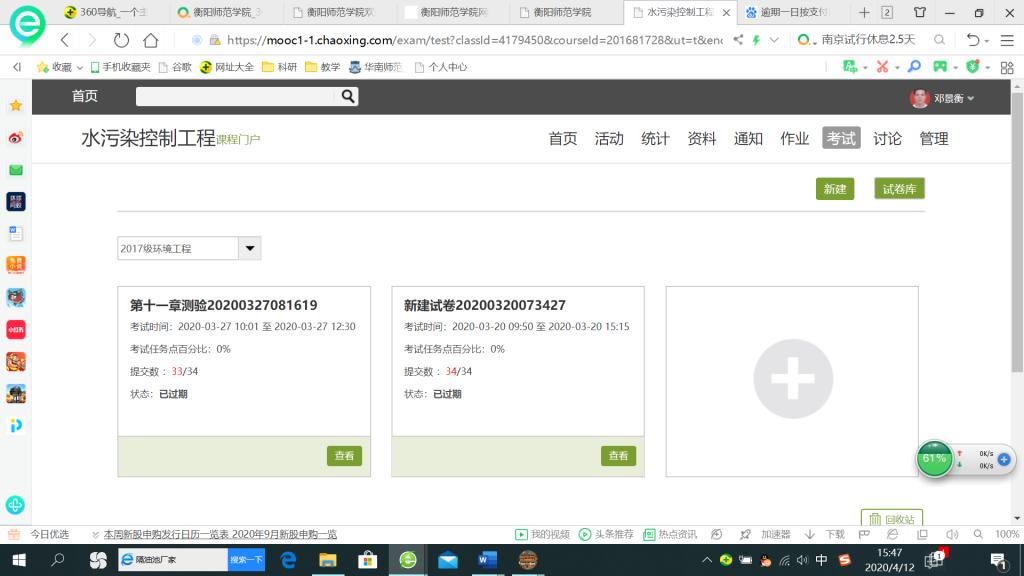1024x576 pixels.
Task: Open the 试卷库 exam bank button
Action: point(898,189)
